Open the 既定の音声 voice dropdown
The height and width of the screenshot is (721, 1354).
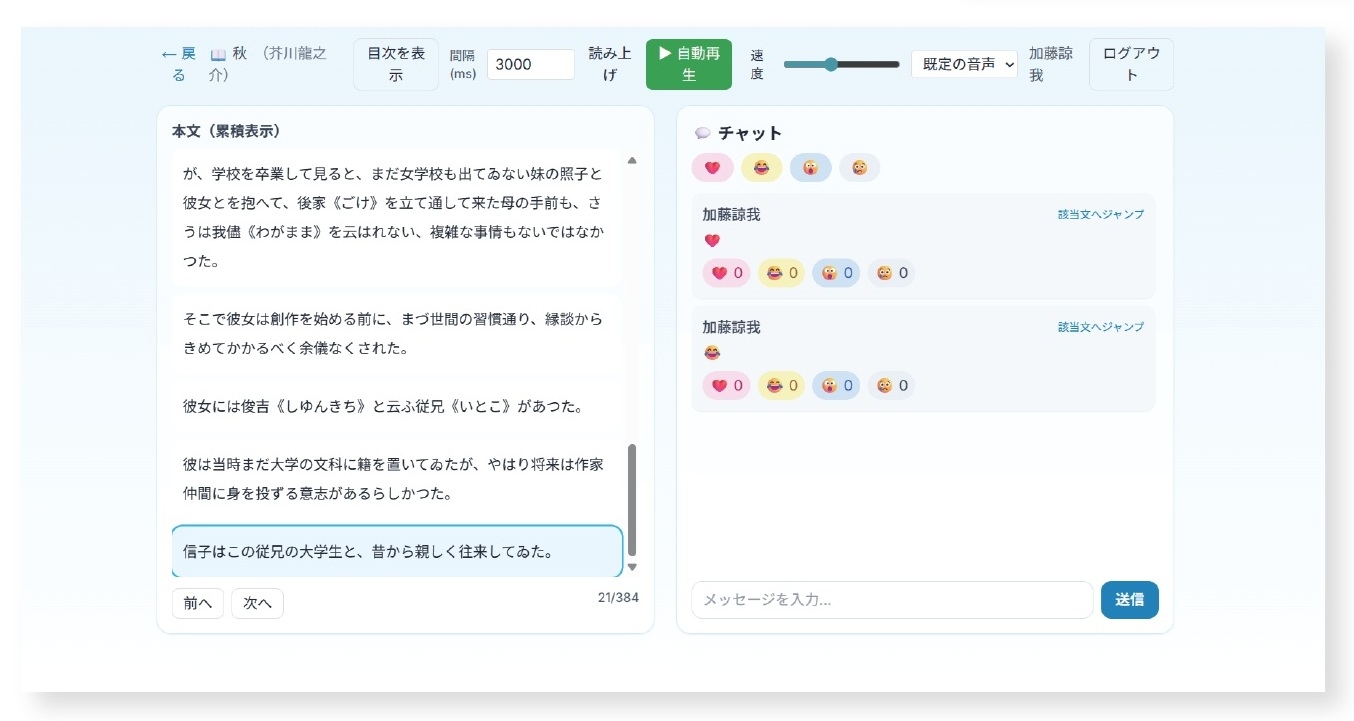click(x=964, y=64)
